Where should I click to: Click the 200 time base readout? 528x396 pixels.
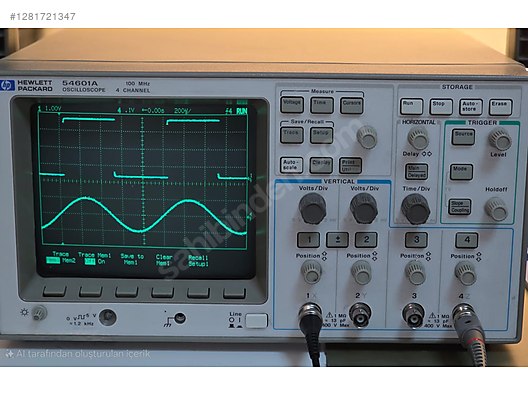pos(183,110)
